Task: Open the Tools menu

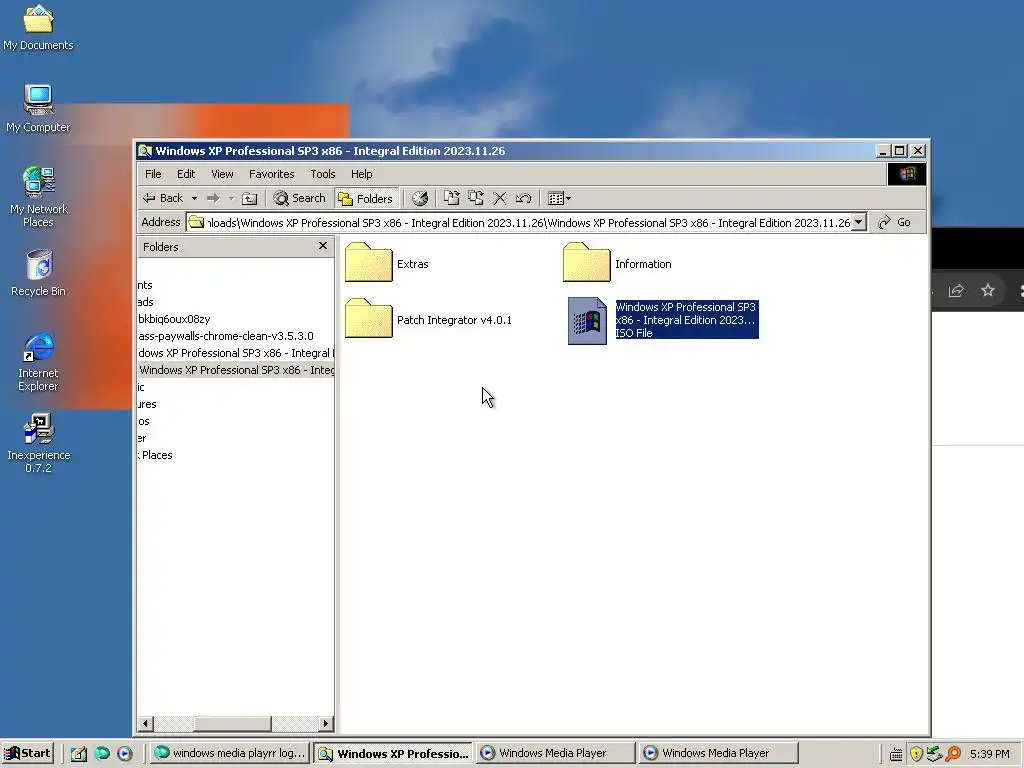Action: click(x=323, y=174)
